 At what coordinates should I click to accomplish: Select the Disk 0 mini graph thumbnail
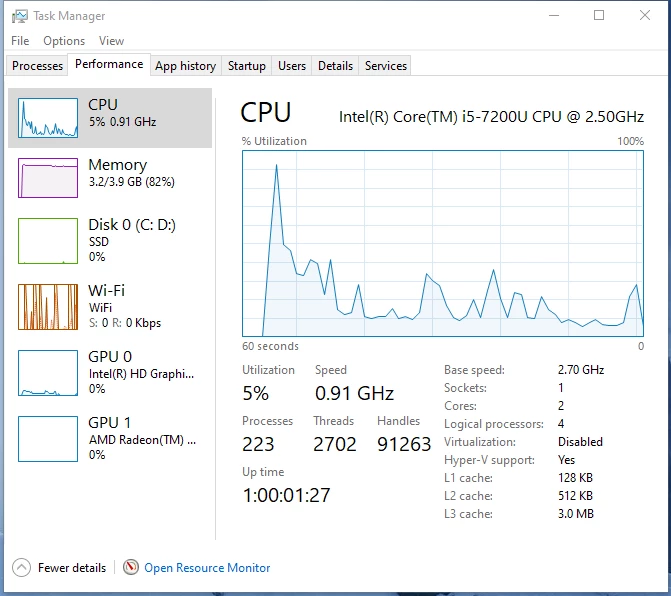[48, 240]
